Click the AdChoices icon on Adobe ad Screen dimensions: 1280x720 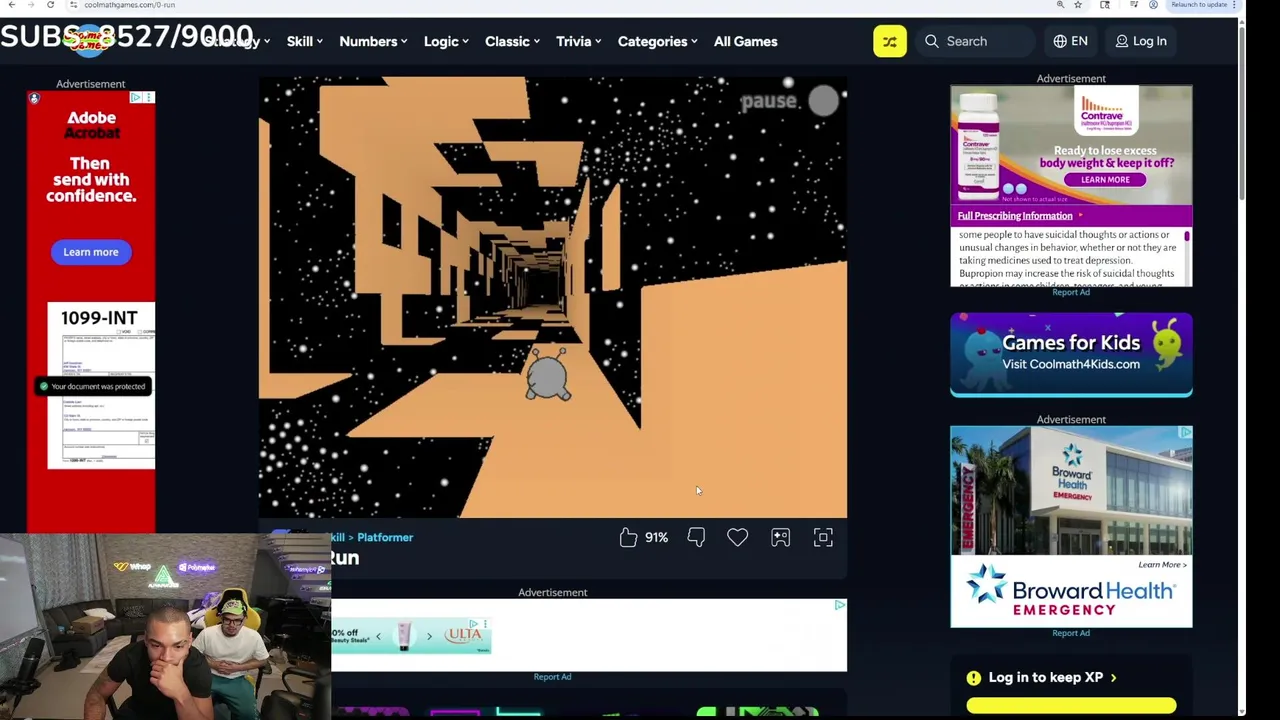[x=138, y=97]
